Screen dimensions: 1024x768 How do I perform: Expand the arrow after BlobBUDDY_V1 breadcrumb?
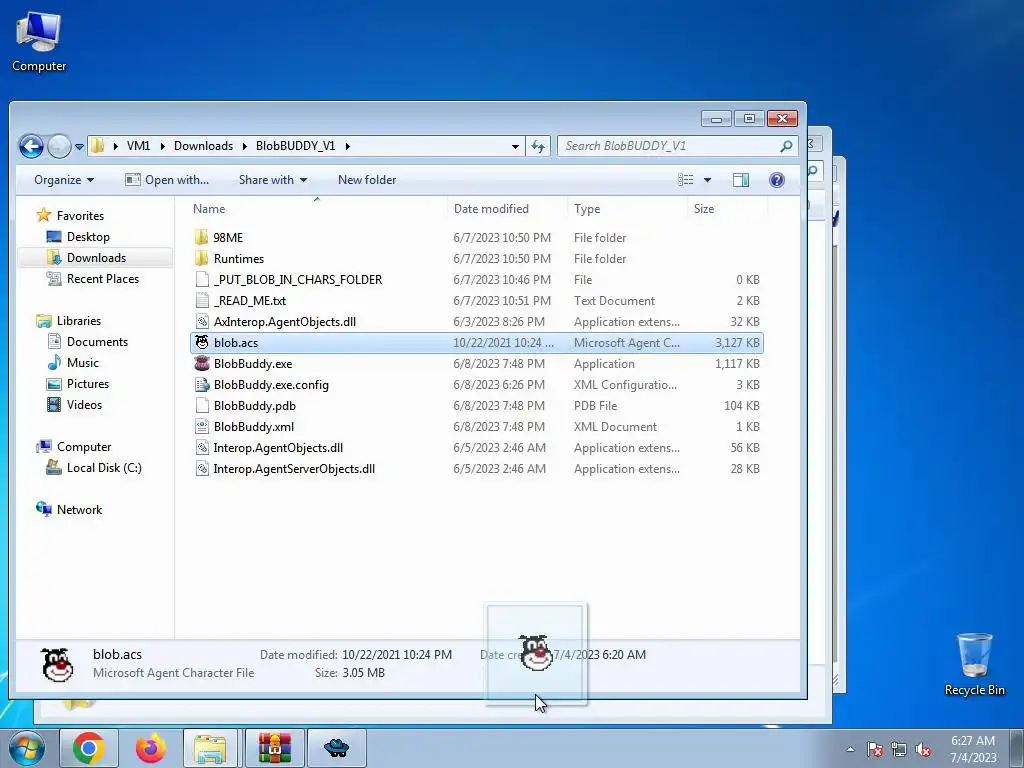pyautogui.click(x=347, y=146)
